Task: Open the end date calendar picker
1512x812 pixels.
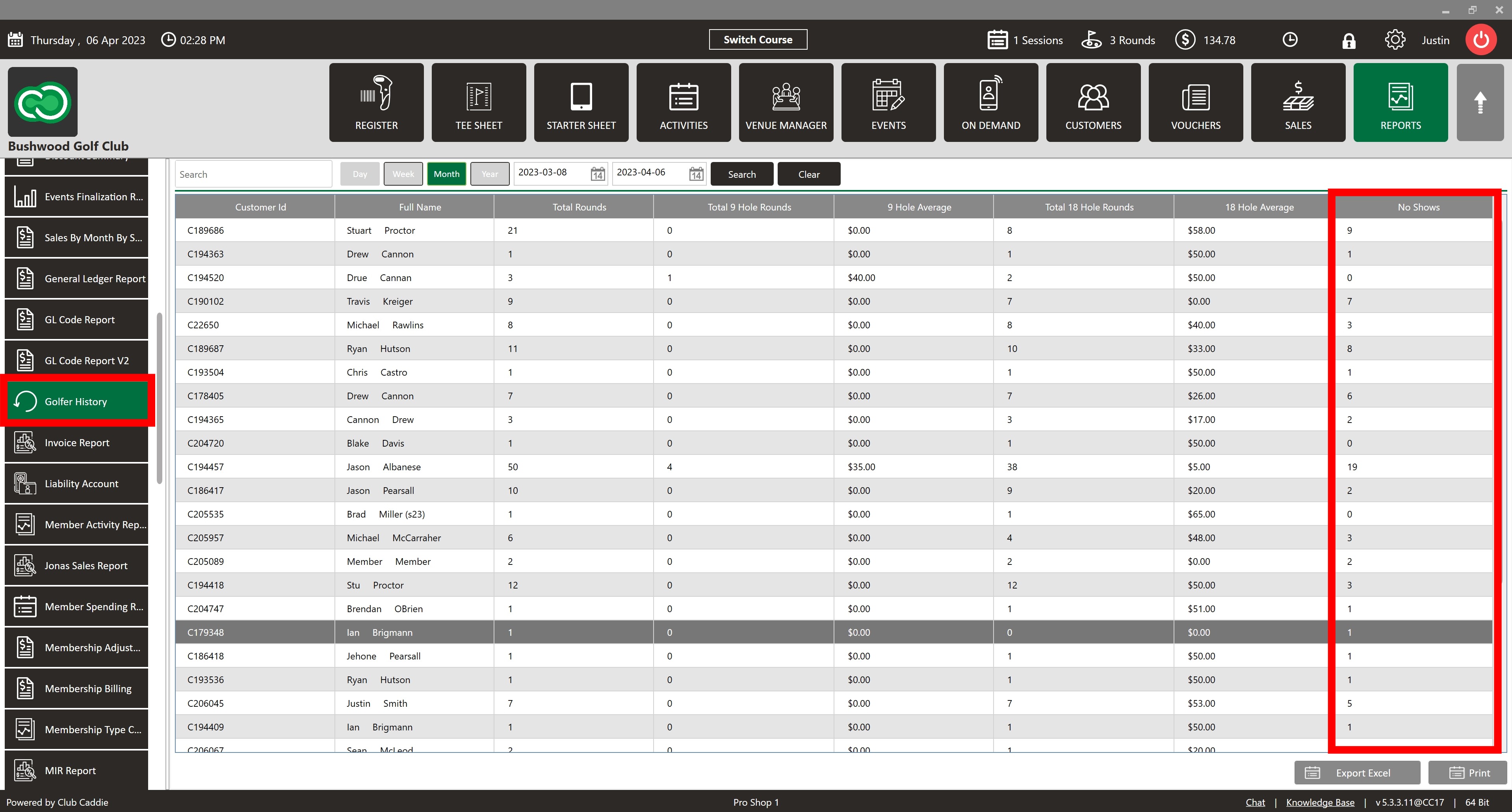Action: click(x=696, y=174)
